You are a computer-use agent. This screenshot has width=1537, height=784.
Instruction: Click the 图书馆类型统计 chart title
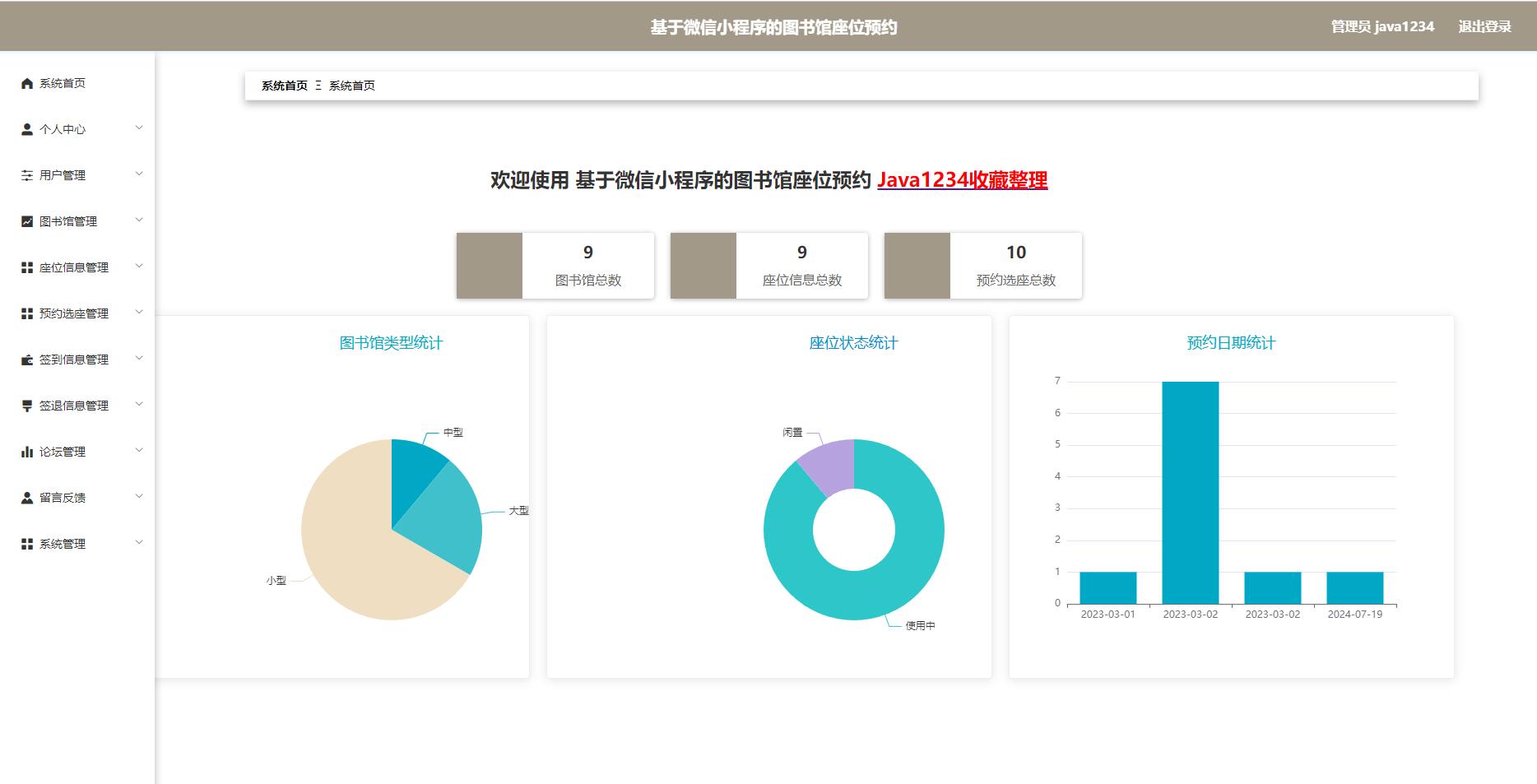click(392, 343)
